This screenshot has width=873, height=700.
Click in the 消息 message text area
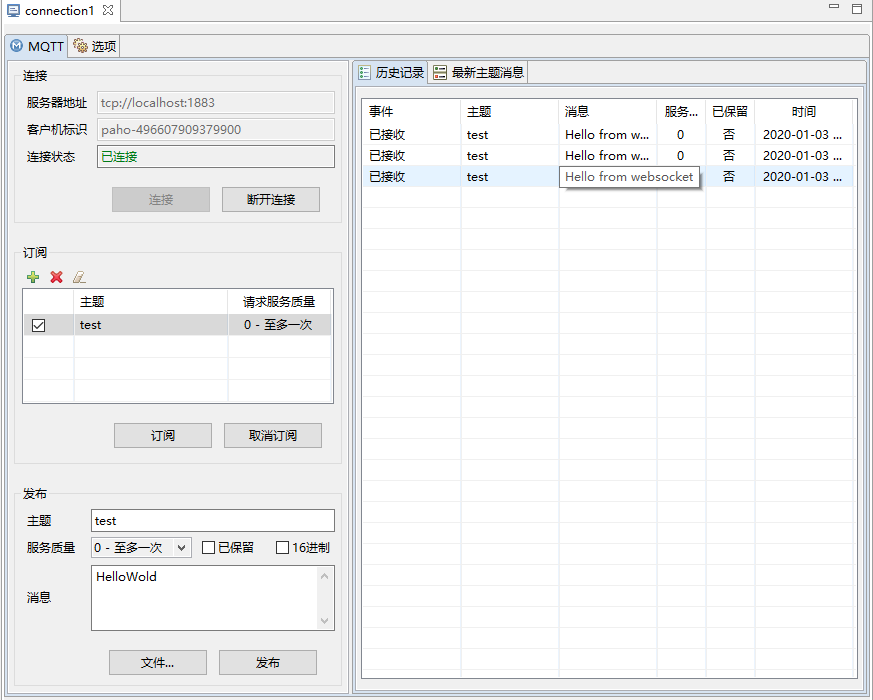[204, 598]
